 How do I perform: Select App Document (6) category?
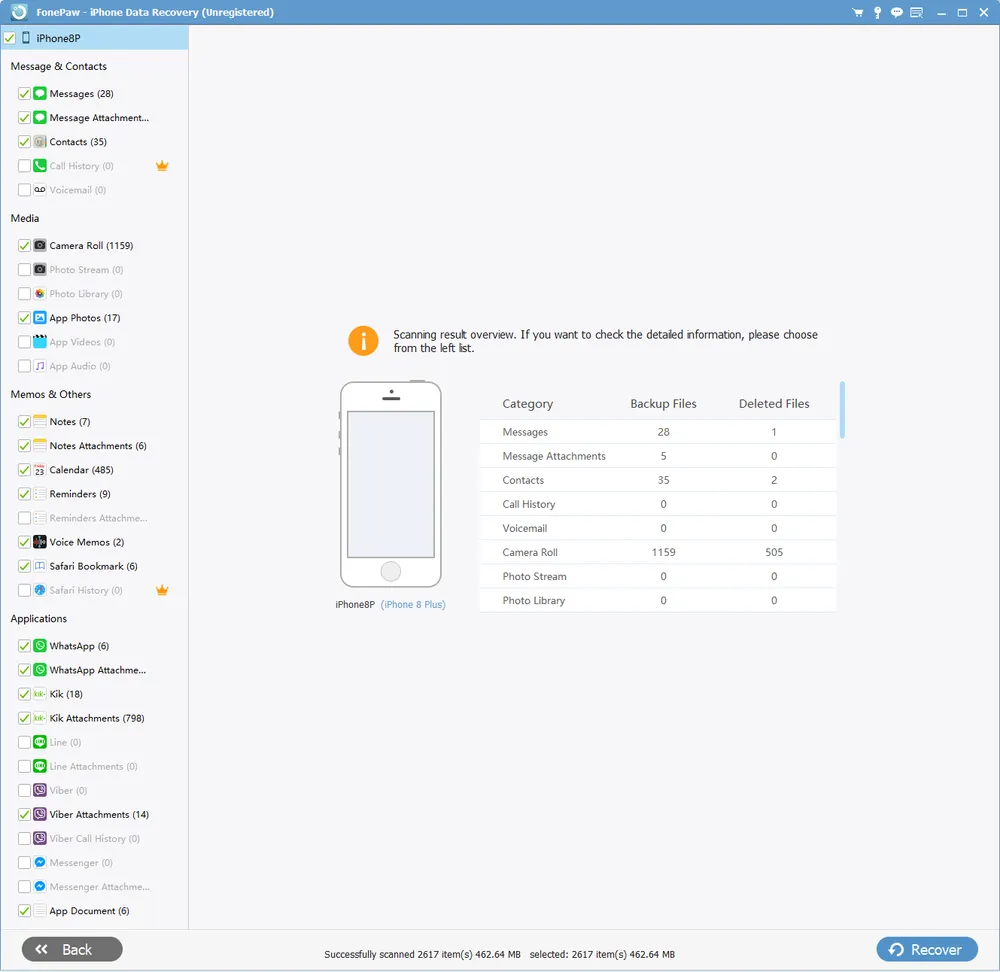point(89,911)
